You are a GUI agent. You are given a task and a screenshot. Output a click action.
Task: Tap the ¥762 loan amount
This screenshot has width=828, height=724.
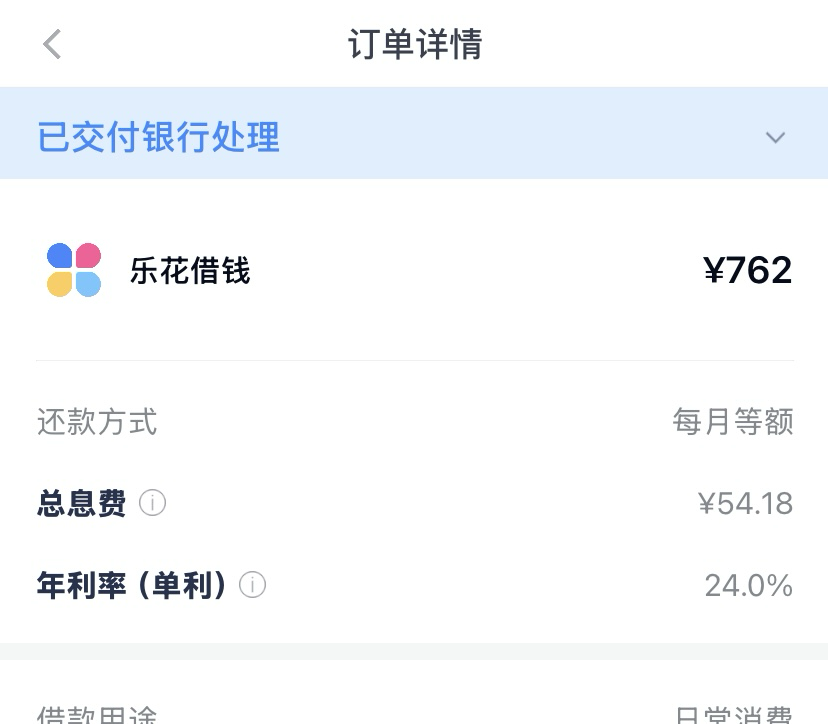pyautogui.click(x=747, y=271)
